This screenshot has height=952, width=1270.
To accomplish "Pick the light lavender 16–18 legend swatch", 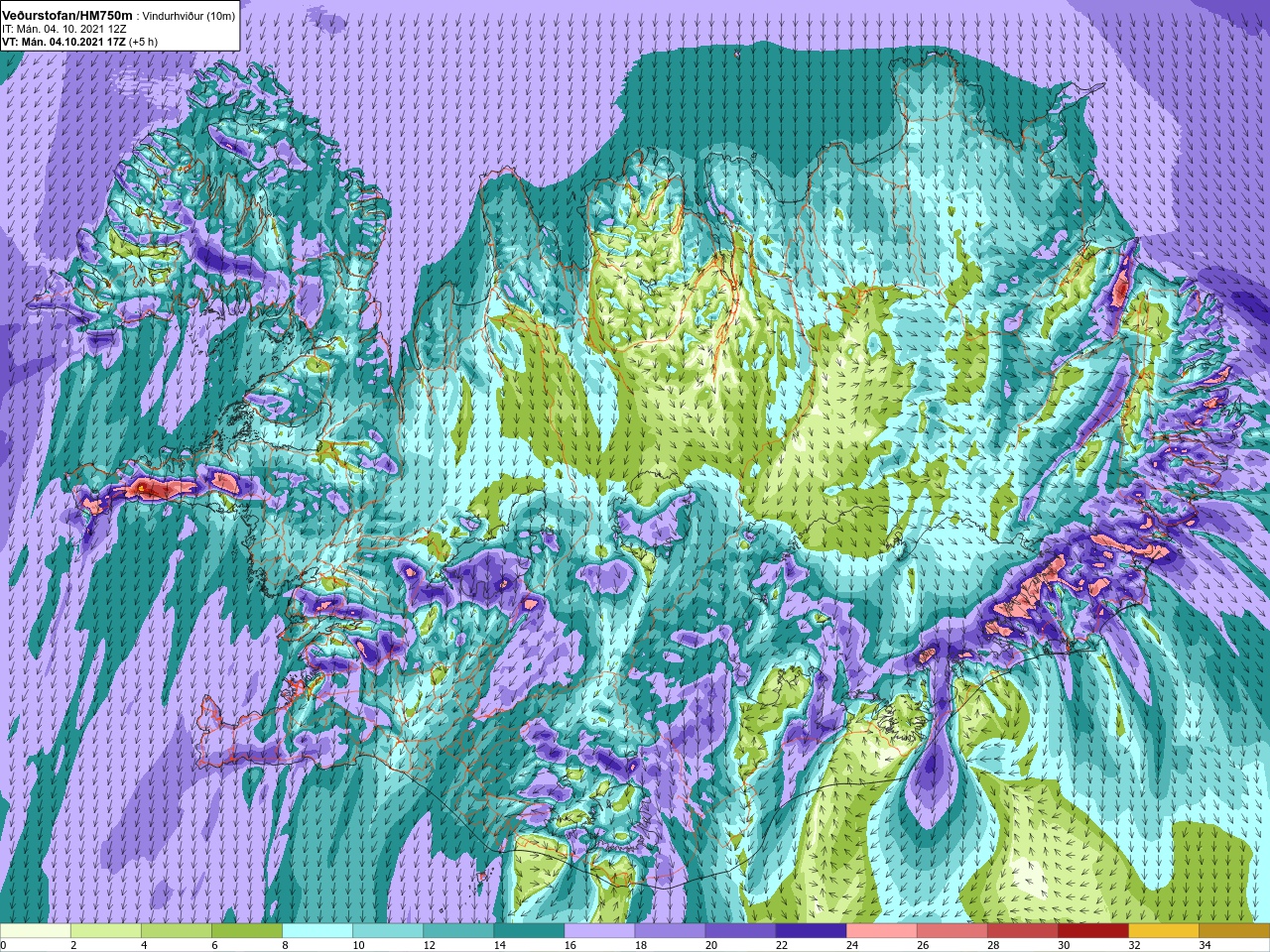I will (599, 931).
